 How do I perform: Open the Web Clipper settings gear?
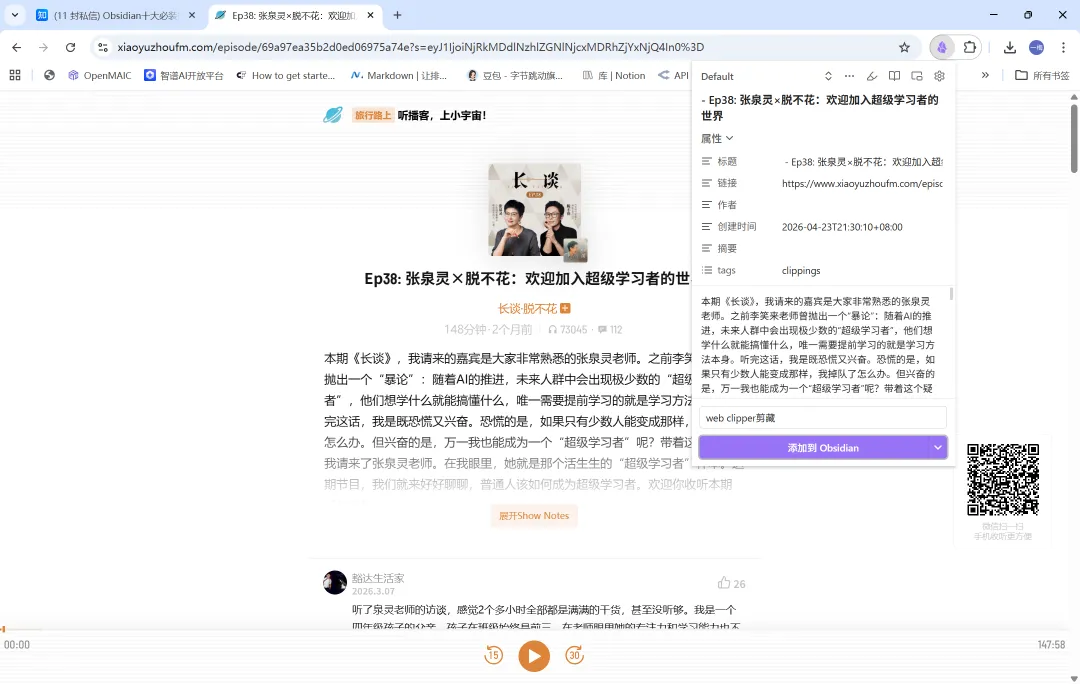point(939,76)
